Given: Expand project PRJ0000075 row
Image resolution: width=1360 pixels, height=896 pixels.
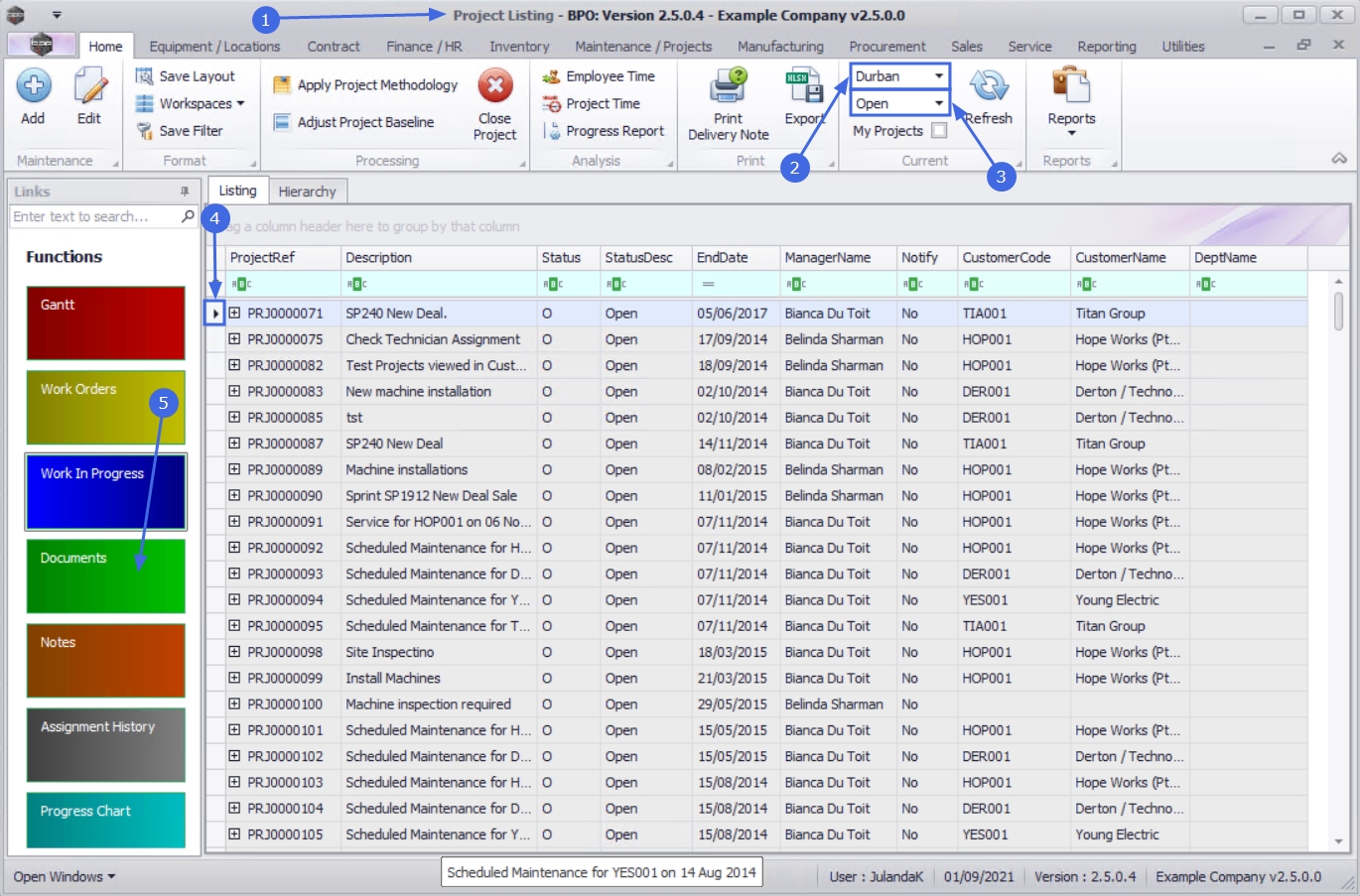Looking at the screenshot, I should point(234,339).
